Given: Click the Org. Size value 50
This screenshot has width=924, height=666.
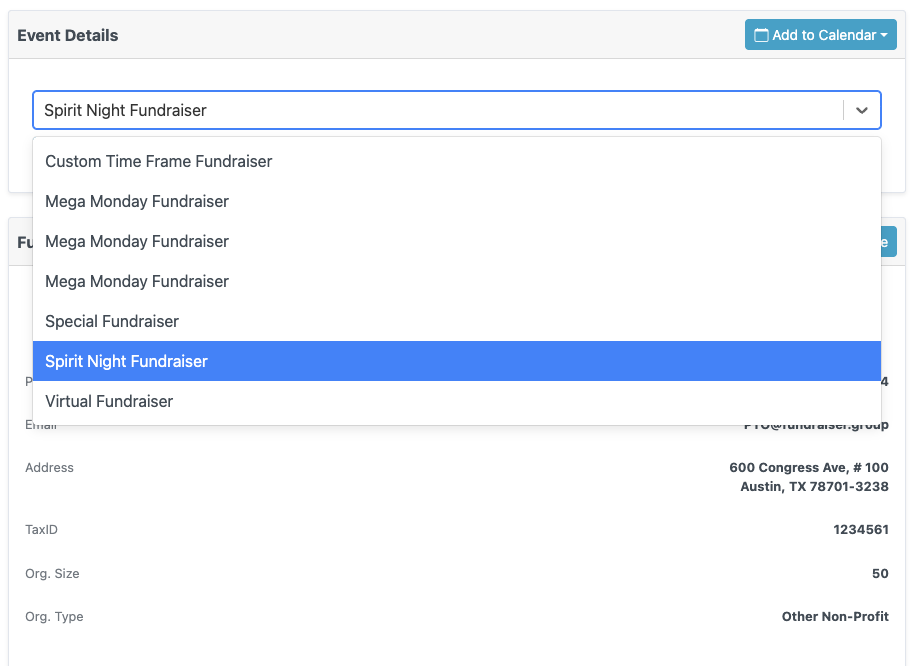Looking at the screenshot, I should [x=880, y=573].
